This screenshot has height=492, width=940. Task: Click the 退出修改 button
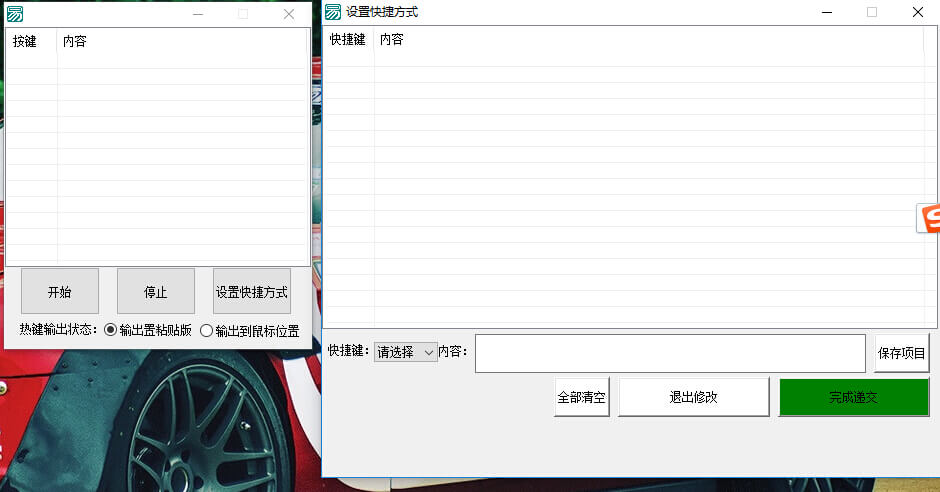coord(694,397)
